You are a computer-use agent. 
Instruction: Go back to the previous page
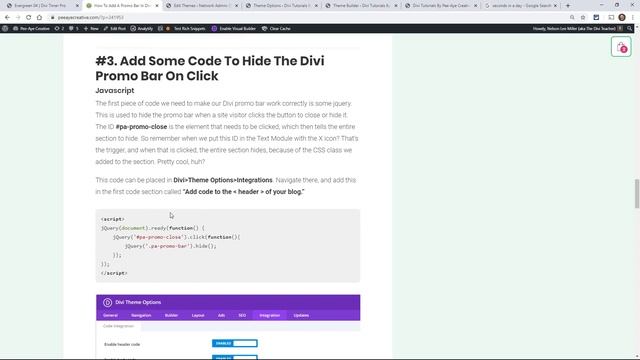click(7, 18)
